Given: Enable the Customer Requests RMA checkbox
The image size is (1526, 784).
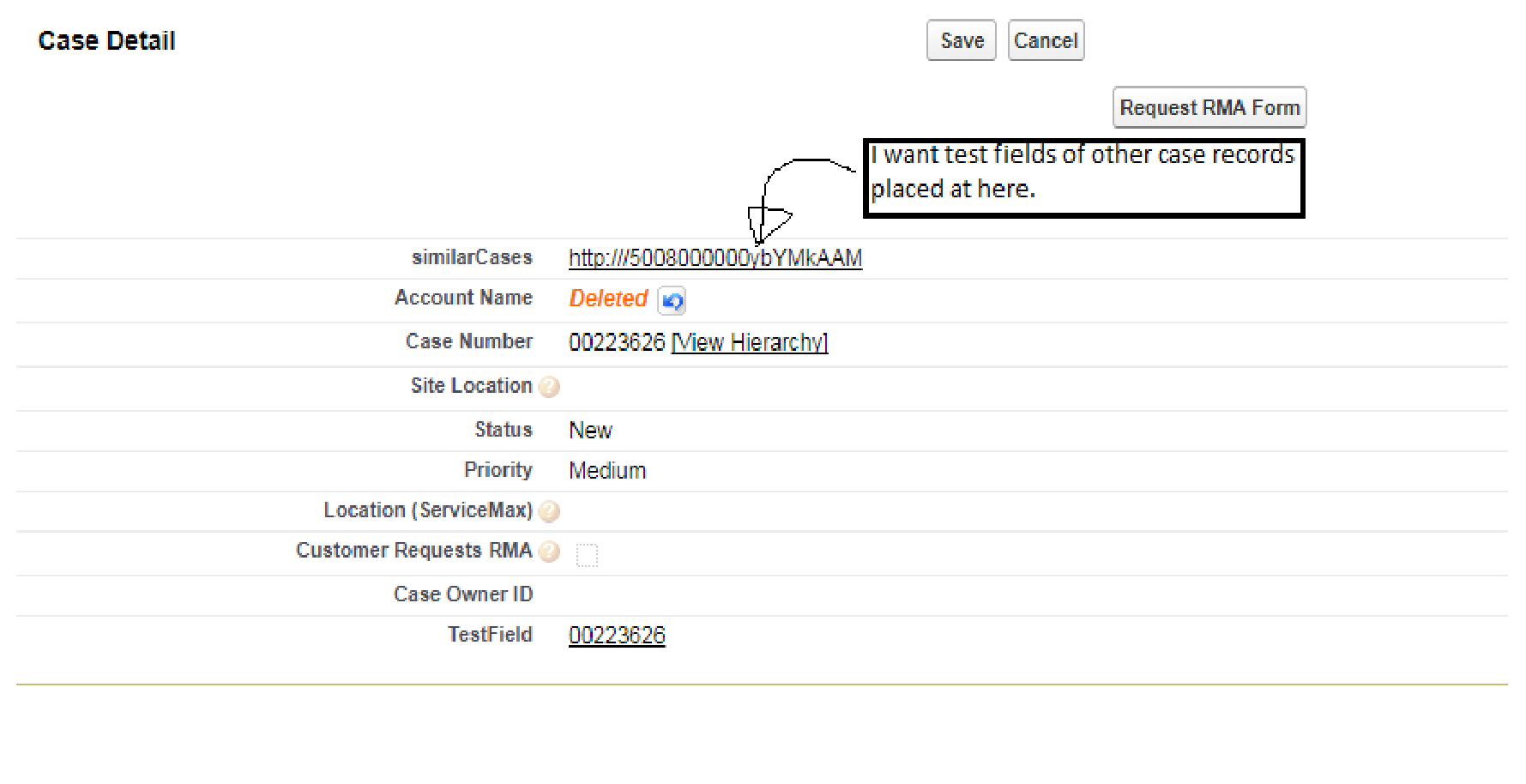Looking at the screenshot, I should (588, 555).
